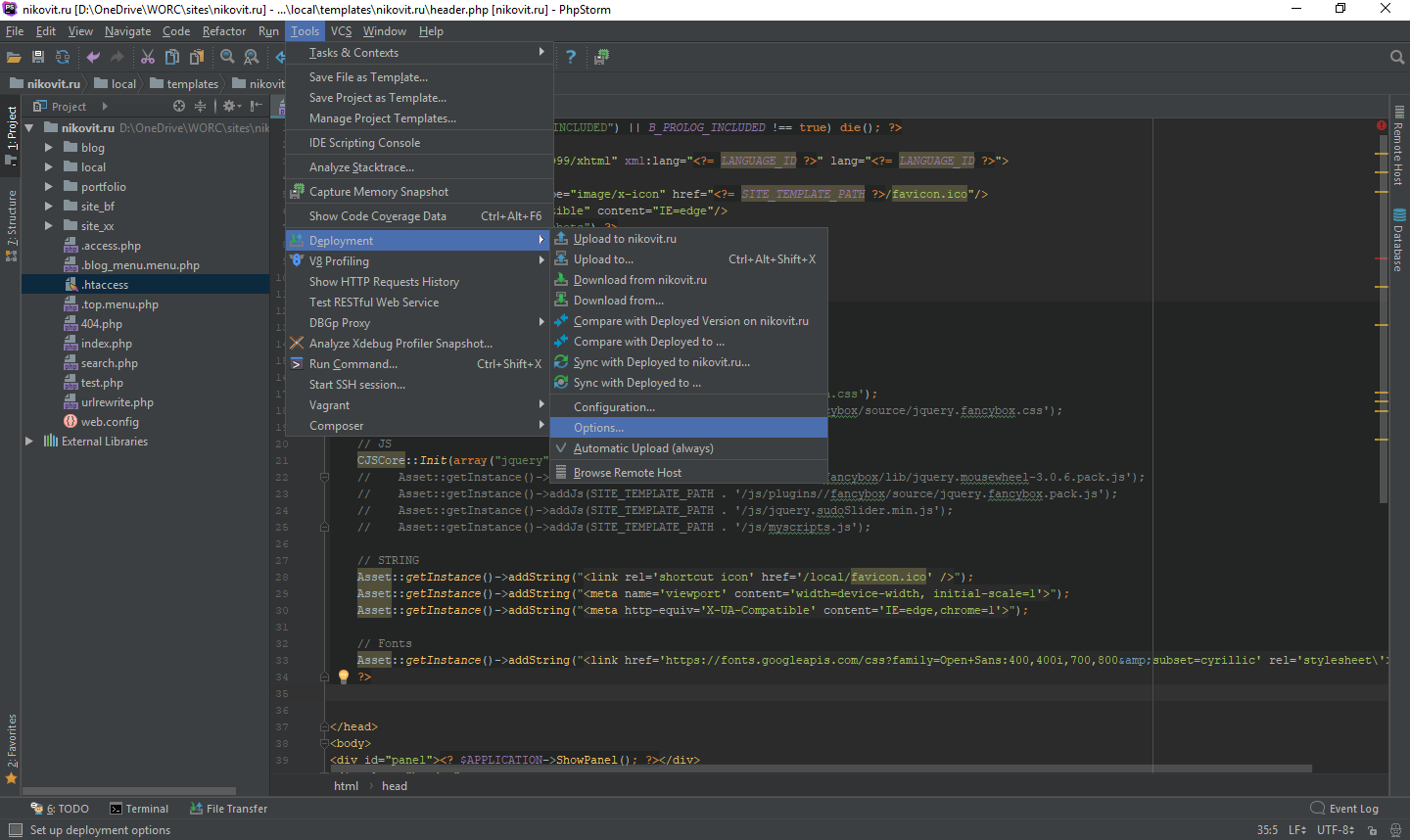Open the 6: TODO tool window
This screenshot has width=1410, height=840.
pyautogui.click(x=60, y=809)
